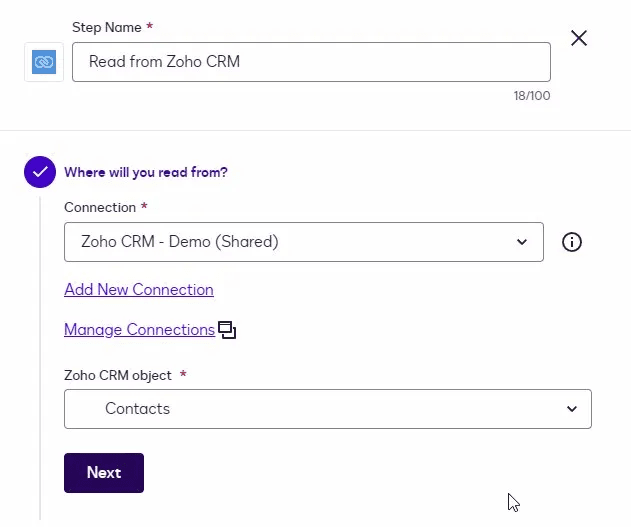
Task: Click the Connection field label
Action: click(100, 207)
